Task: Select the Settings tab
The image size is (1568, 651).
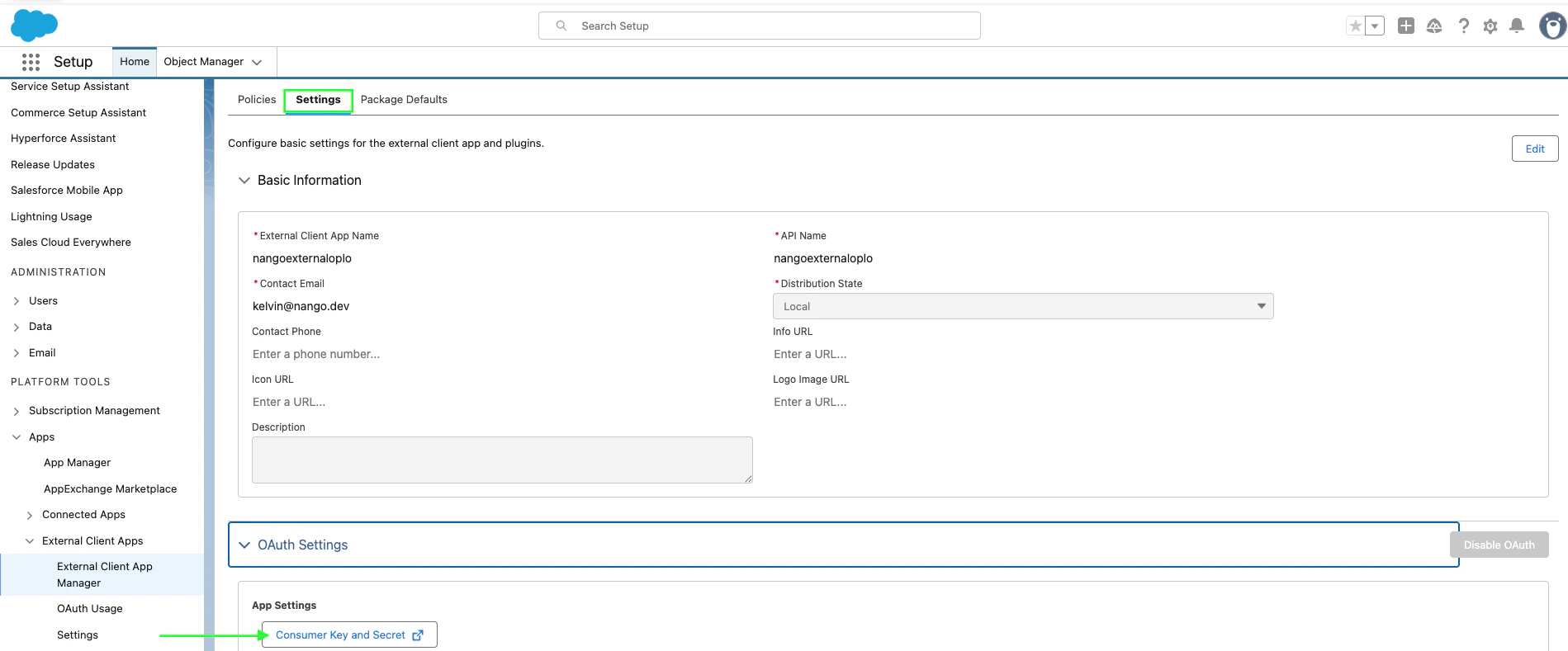Action: pyautogui.click(x=318, y=100)
